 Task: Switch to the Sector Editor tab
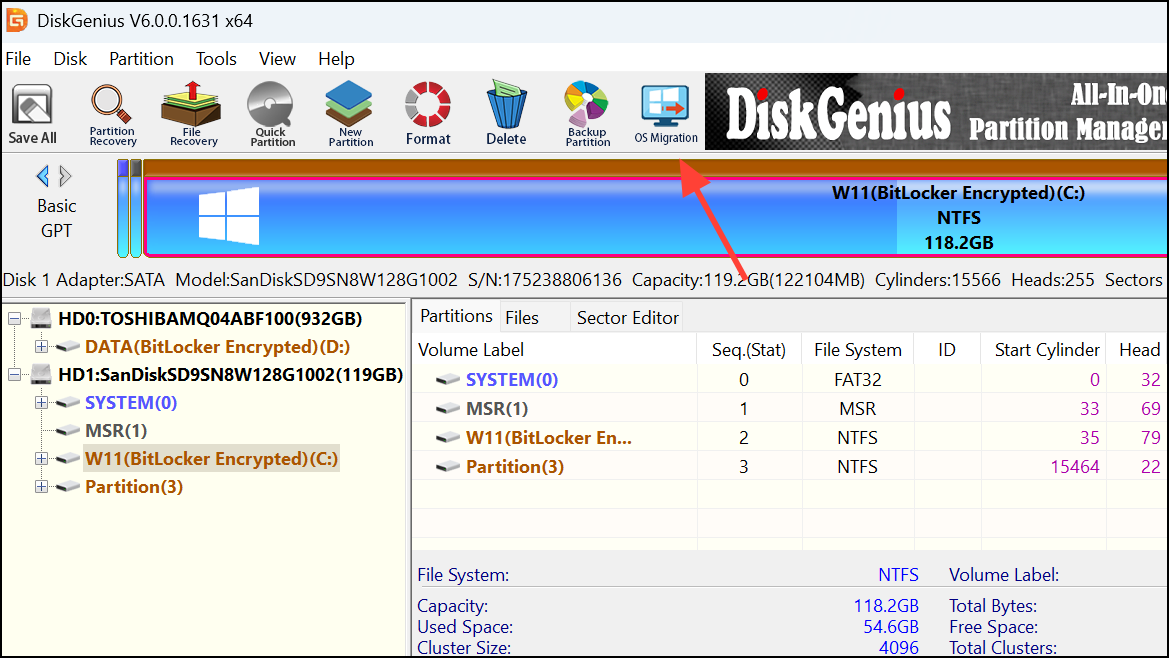coord(628,317)
